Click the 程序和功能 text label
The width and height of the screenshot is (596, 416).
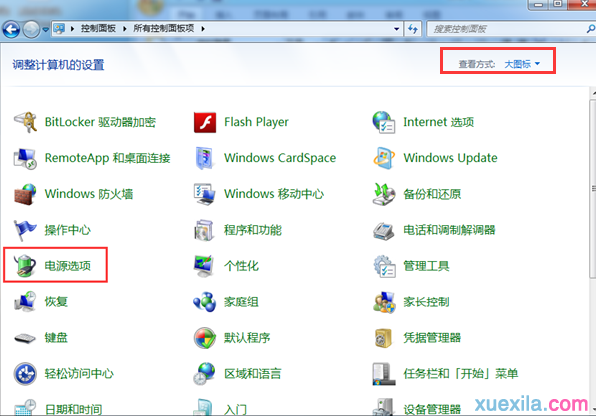pyautogui.click(x=253, y=230)
